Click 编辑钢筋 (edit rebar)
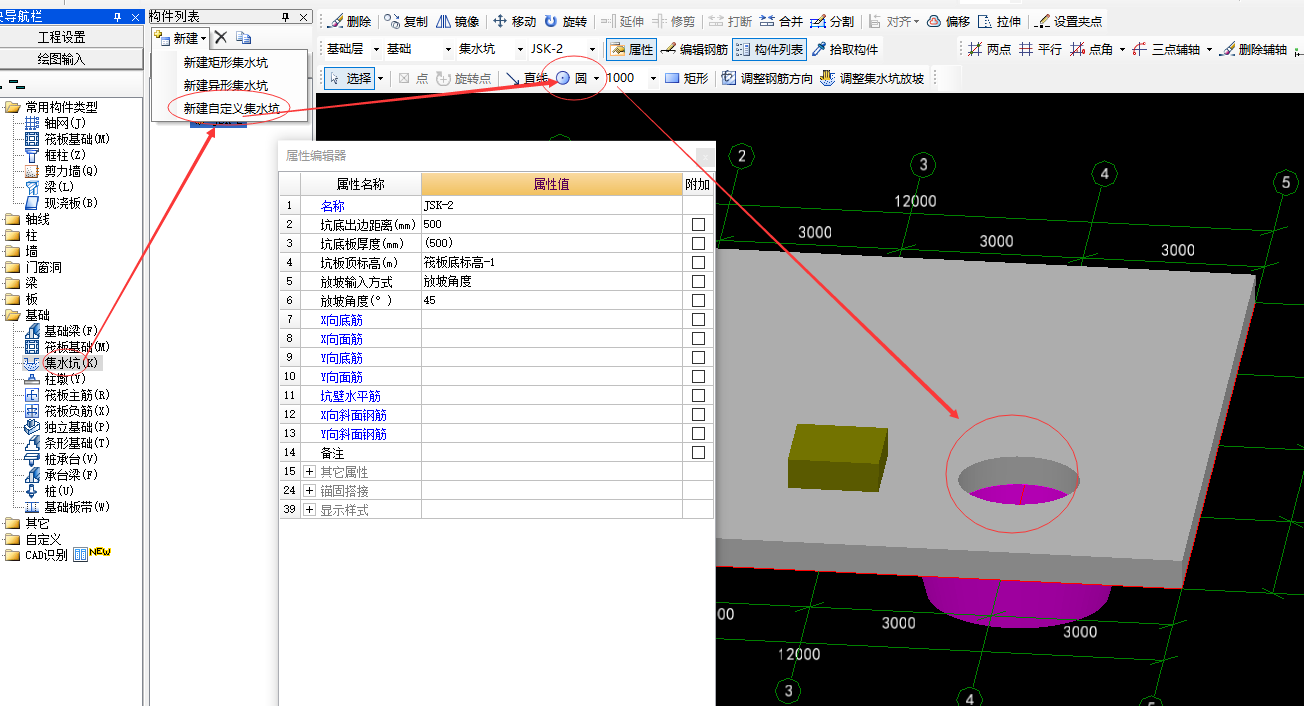This screenshot has height=706, width=1304. (694, 49)
